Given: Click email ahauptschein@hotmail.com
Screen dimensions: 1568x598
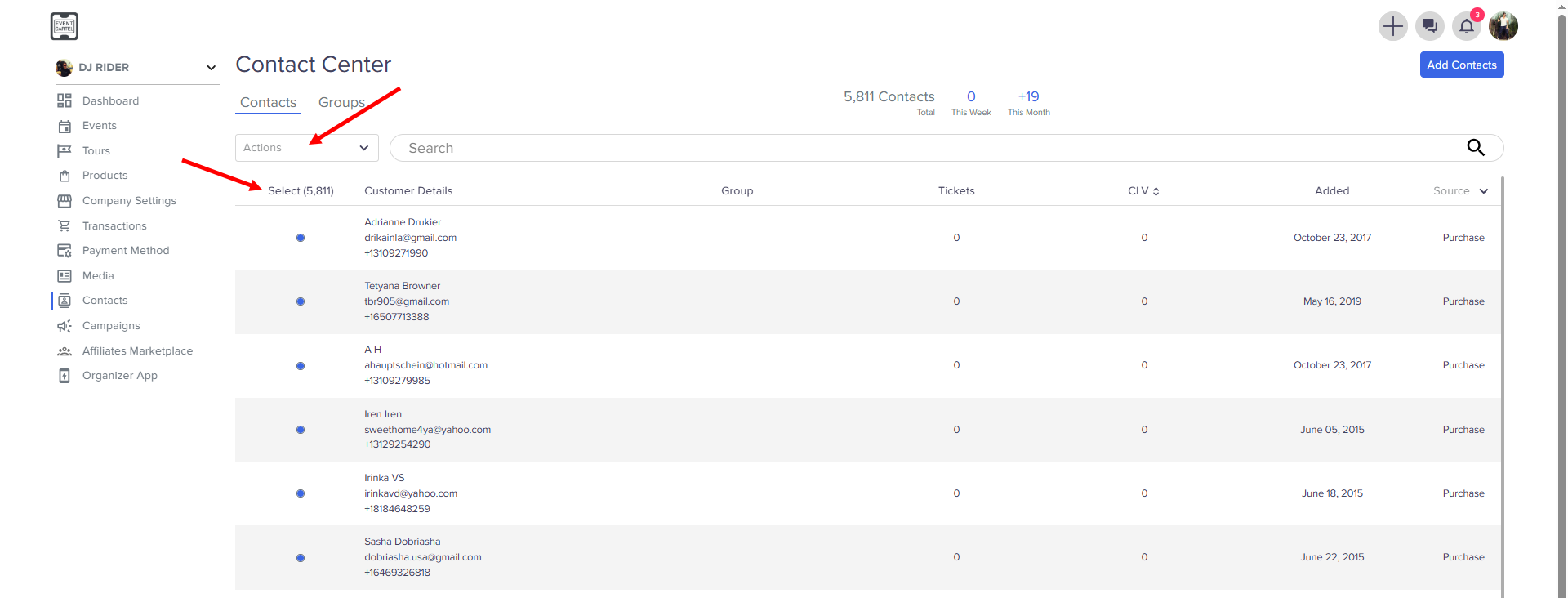Looking at the screenshot, I should coord(426,365).
